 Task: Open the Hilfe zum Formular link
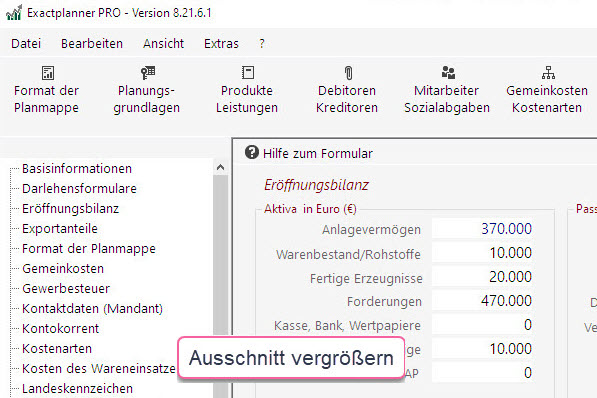pos(318,153)
